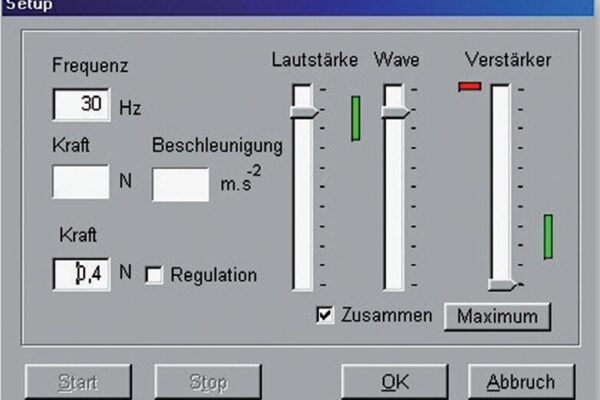Click the Wave slider handle
The width and height of the screenshot is (600, 400).
394,112
